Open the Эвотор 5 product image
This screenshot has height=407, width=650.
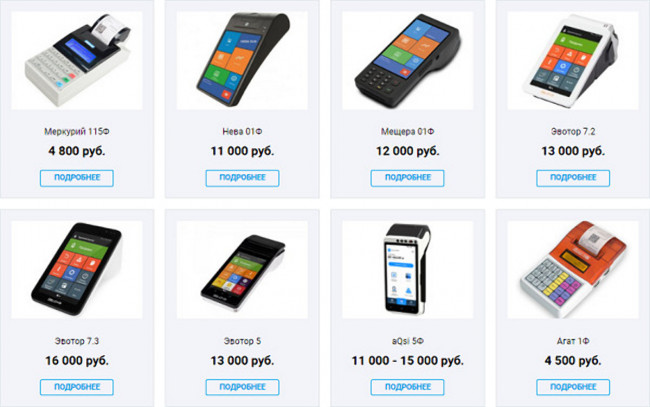point(242,270)
